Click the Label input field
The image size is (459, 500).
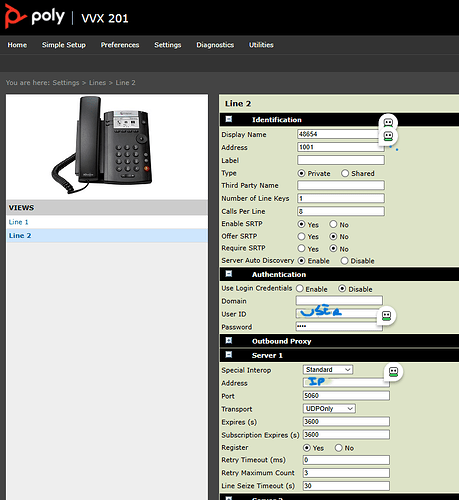[341, 160]
